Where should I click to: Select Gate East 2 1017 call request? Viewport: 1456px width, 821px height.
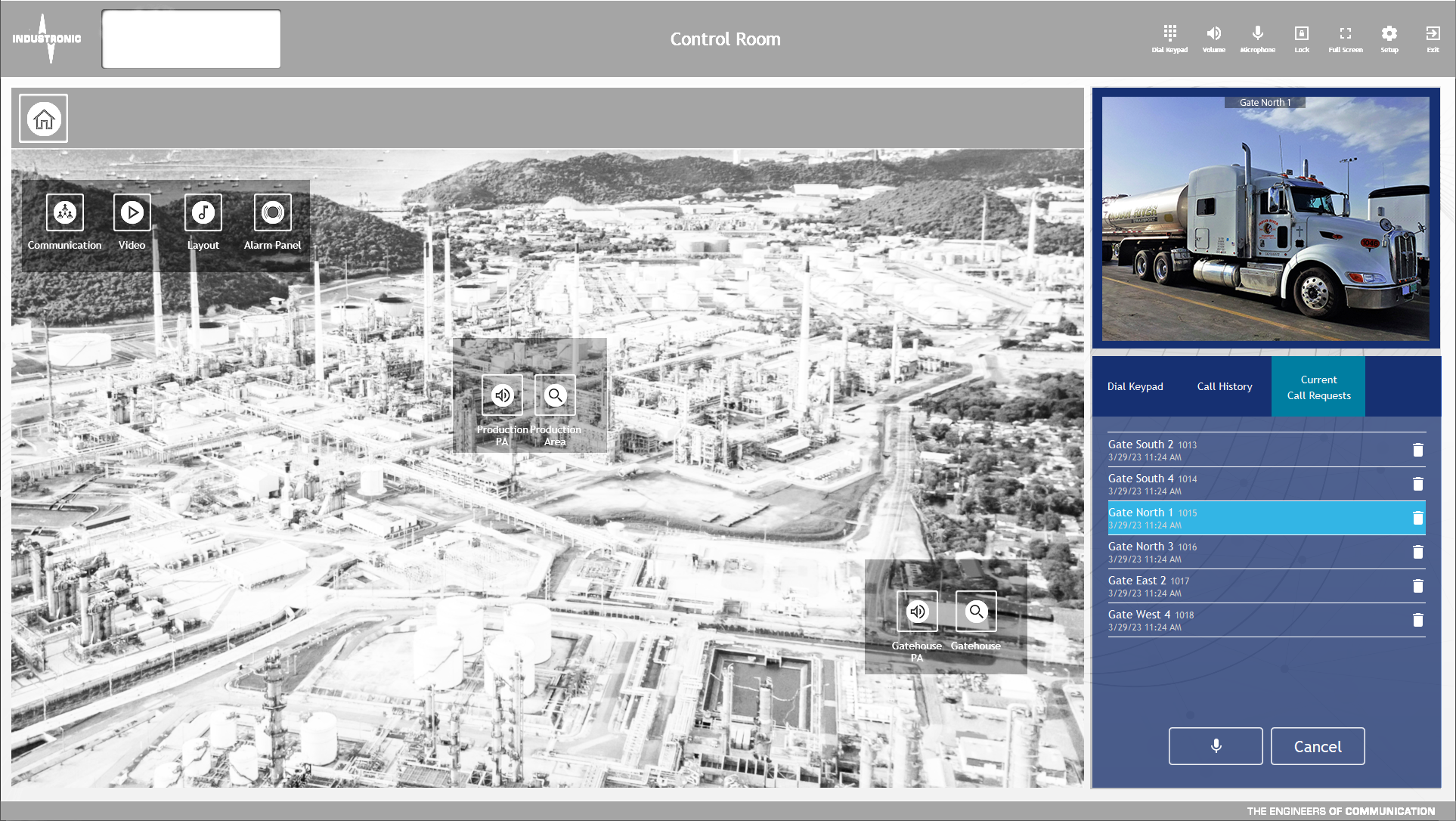tap(1266, 586)
